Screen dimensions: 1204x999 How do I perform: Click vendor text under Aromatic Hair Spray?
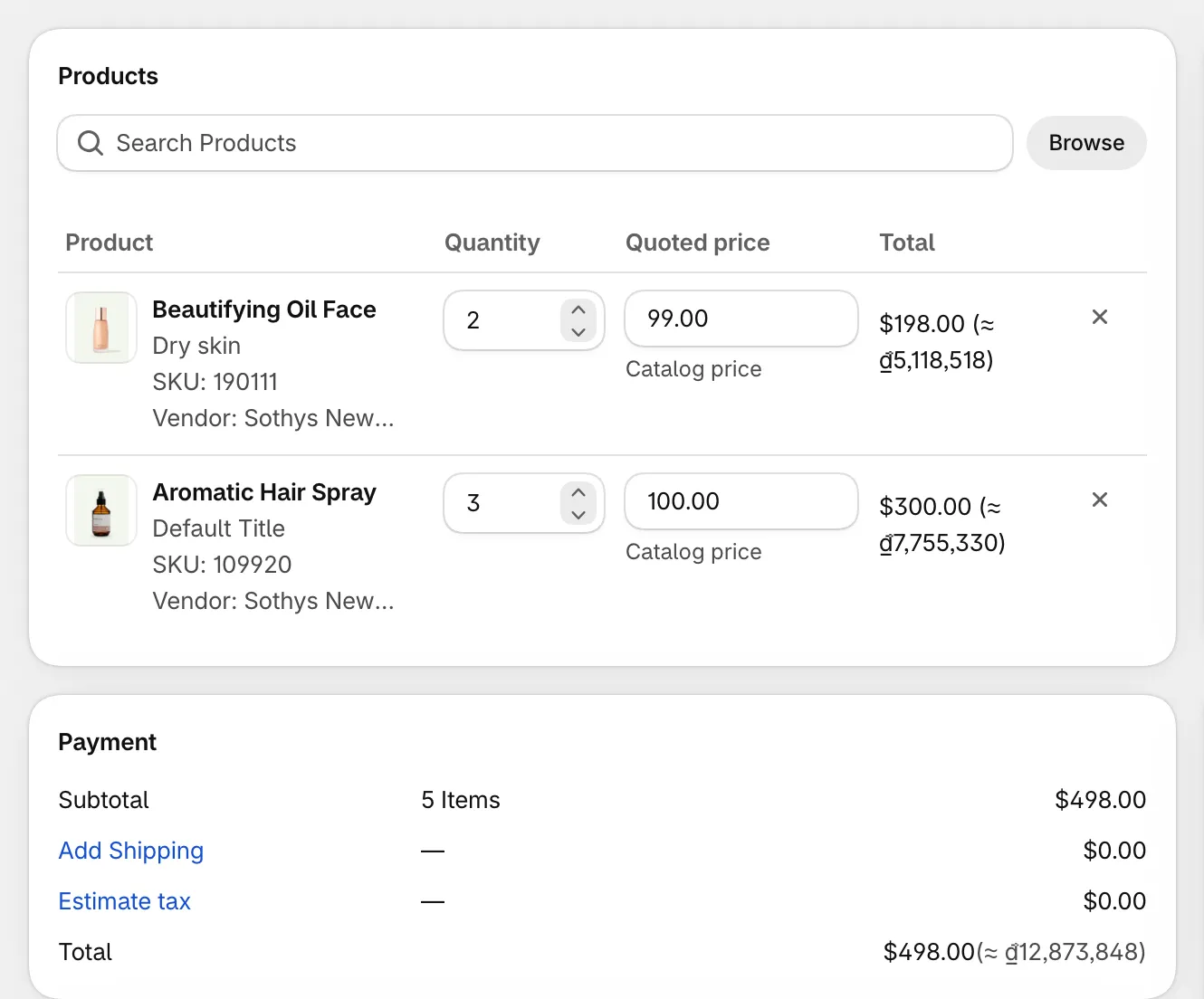[x=273, y=601]
